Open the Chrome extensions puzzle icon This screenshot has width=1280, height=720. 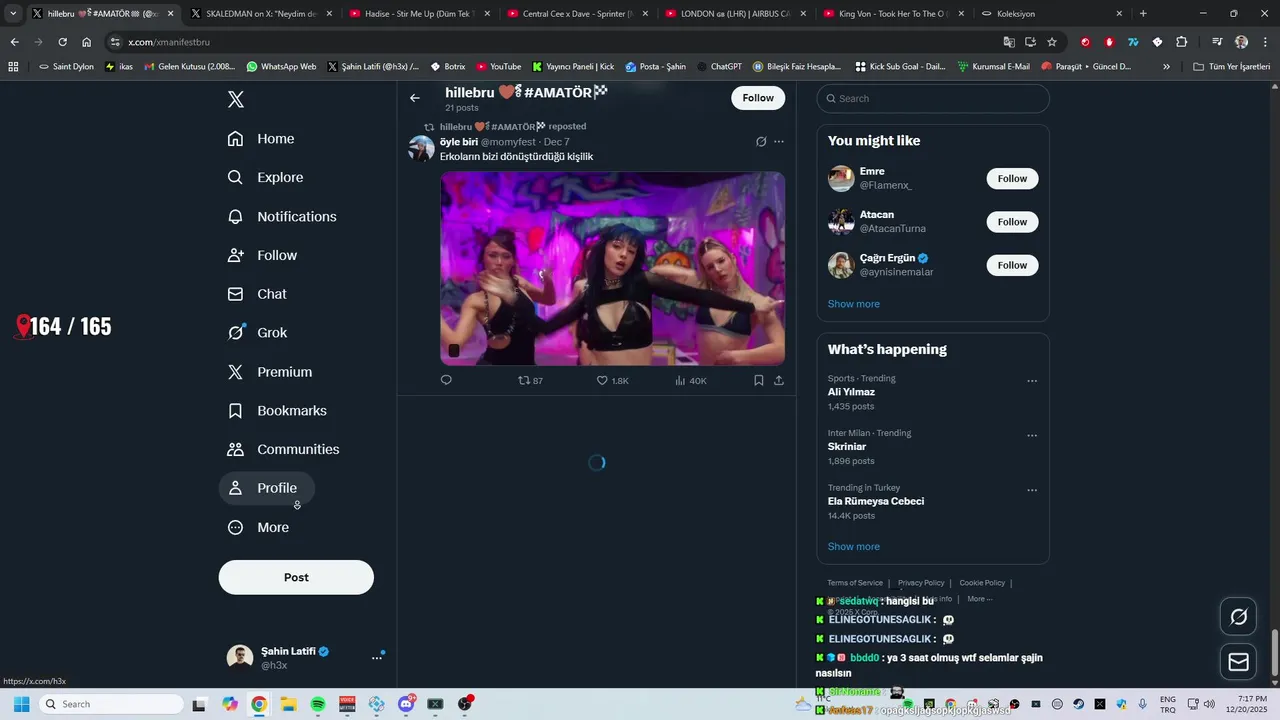coord(1181,42)
